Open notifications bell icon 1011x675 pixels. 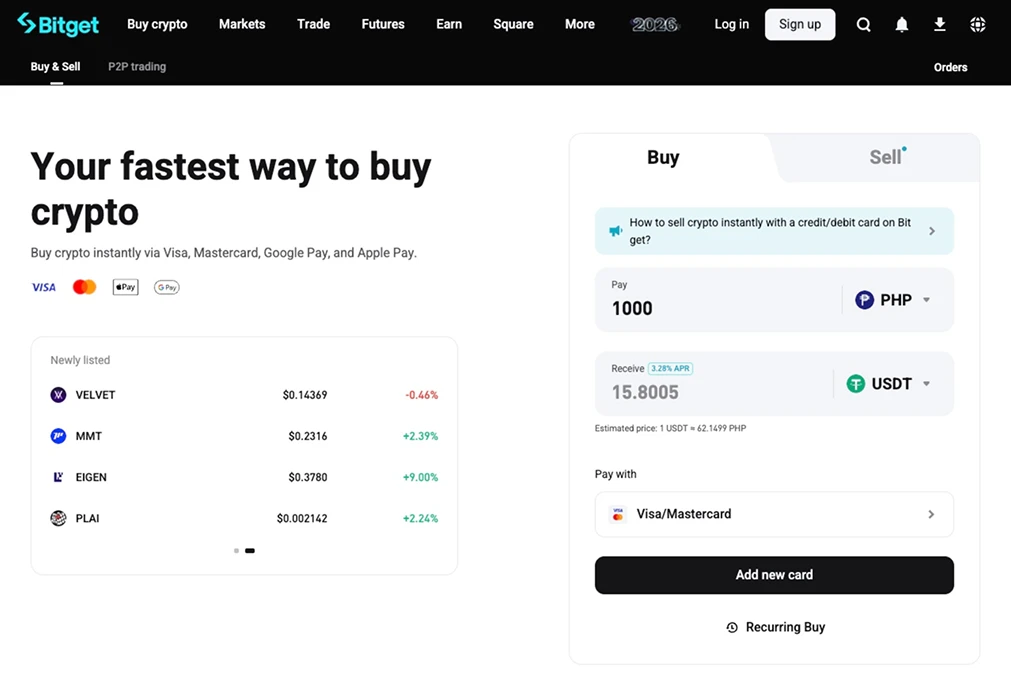(901, 24)
